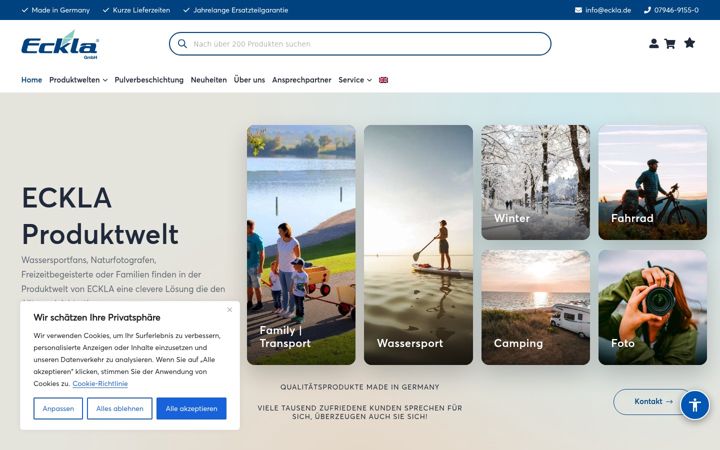Open the wishlist star icon
Viewport: 720px width, 450px height.
(x=689, y=43)
